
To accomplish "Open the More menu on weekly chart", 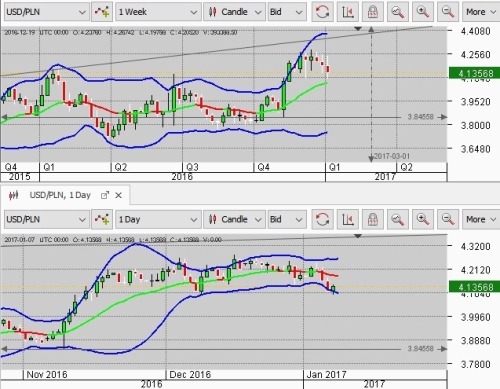I will coord(481,12).
